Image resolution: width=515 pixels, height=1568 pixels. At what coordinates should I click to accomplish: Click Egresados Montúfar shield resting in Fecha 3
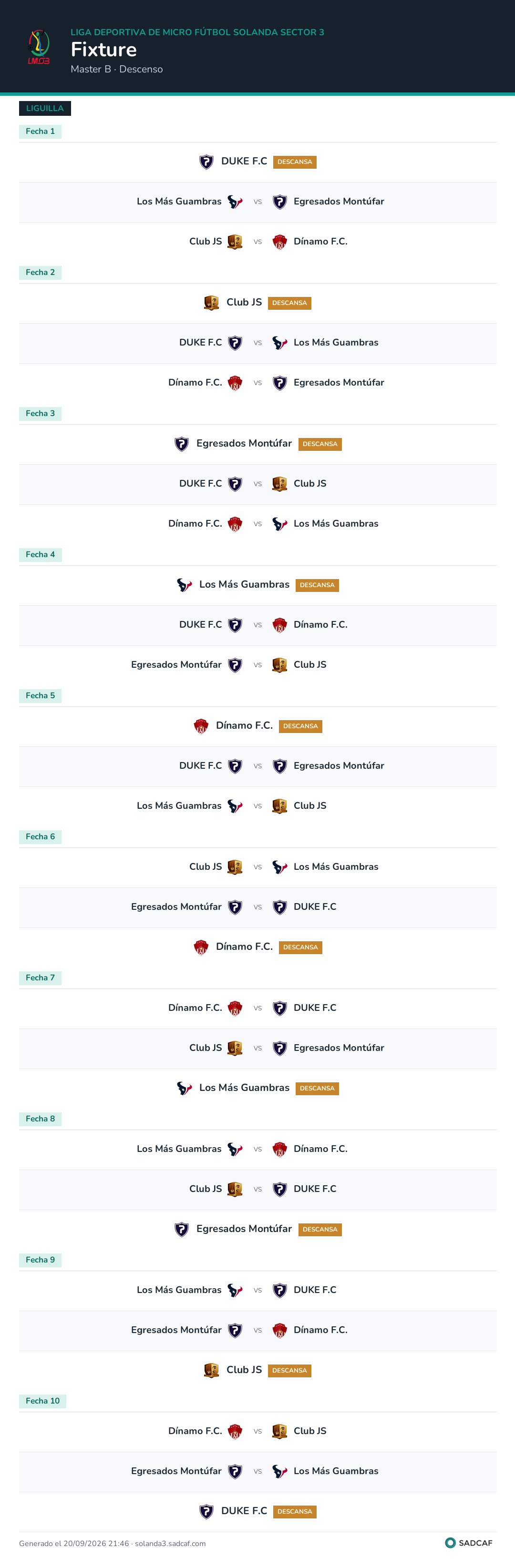pyautogui.click(x=181, y=444)
